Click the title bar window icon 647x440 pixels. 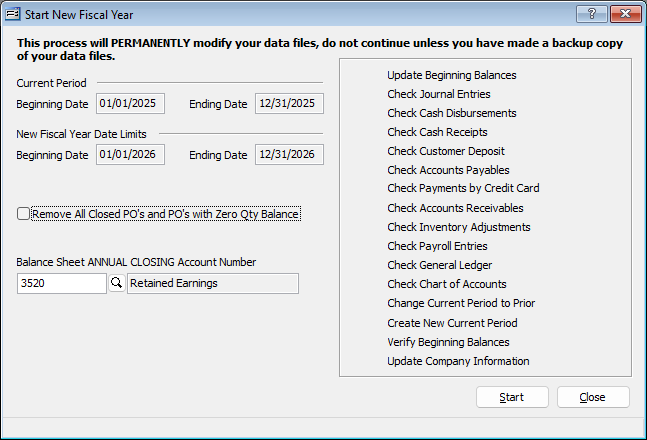click(x=12, y=14)
